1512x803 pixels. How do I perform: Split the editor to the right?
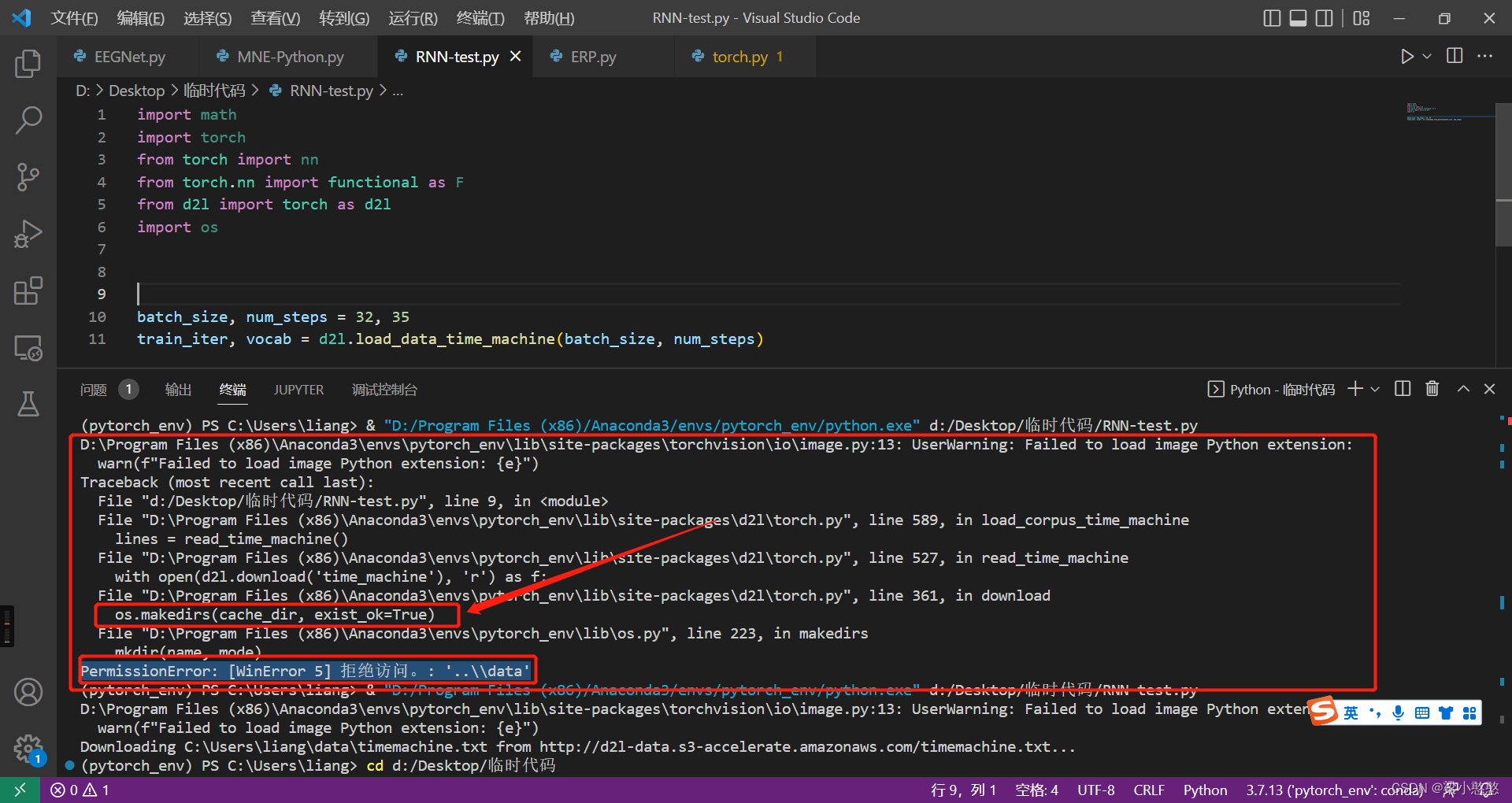pyautogui.click(x=1455, y=56)
